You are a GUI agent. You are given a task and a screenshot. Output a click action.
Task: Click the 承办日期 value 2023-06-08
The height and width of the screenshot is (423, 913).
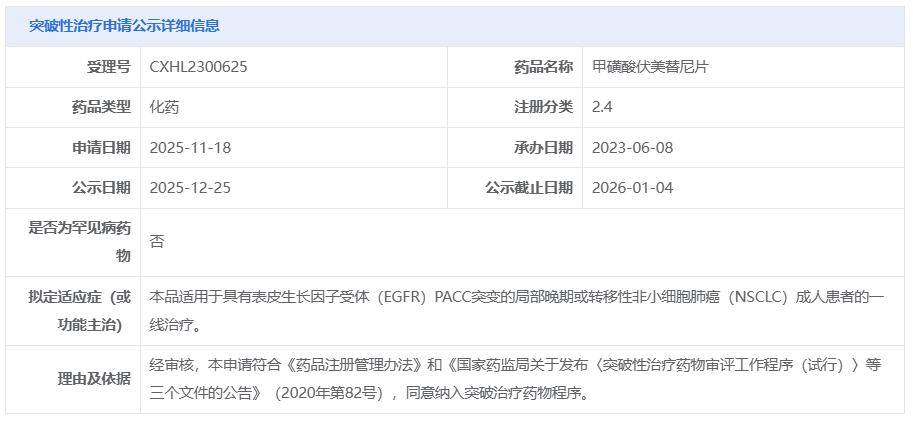632,147
